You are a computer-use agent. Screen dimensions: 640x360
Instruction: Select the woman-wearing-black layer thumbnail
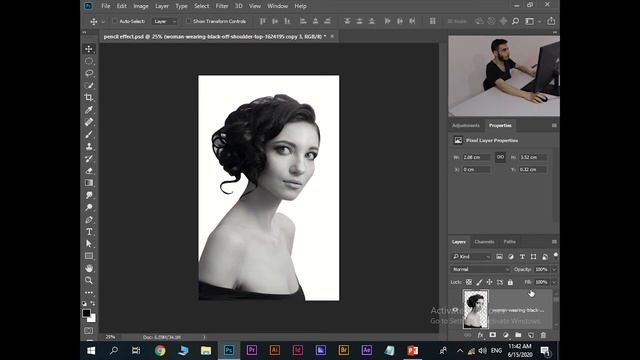point(476,309)
